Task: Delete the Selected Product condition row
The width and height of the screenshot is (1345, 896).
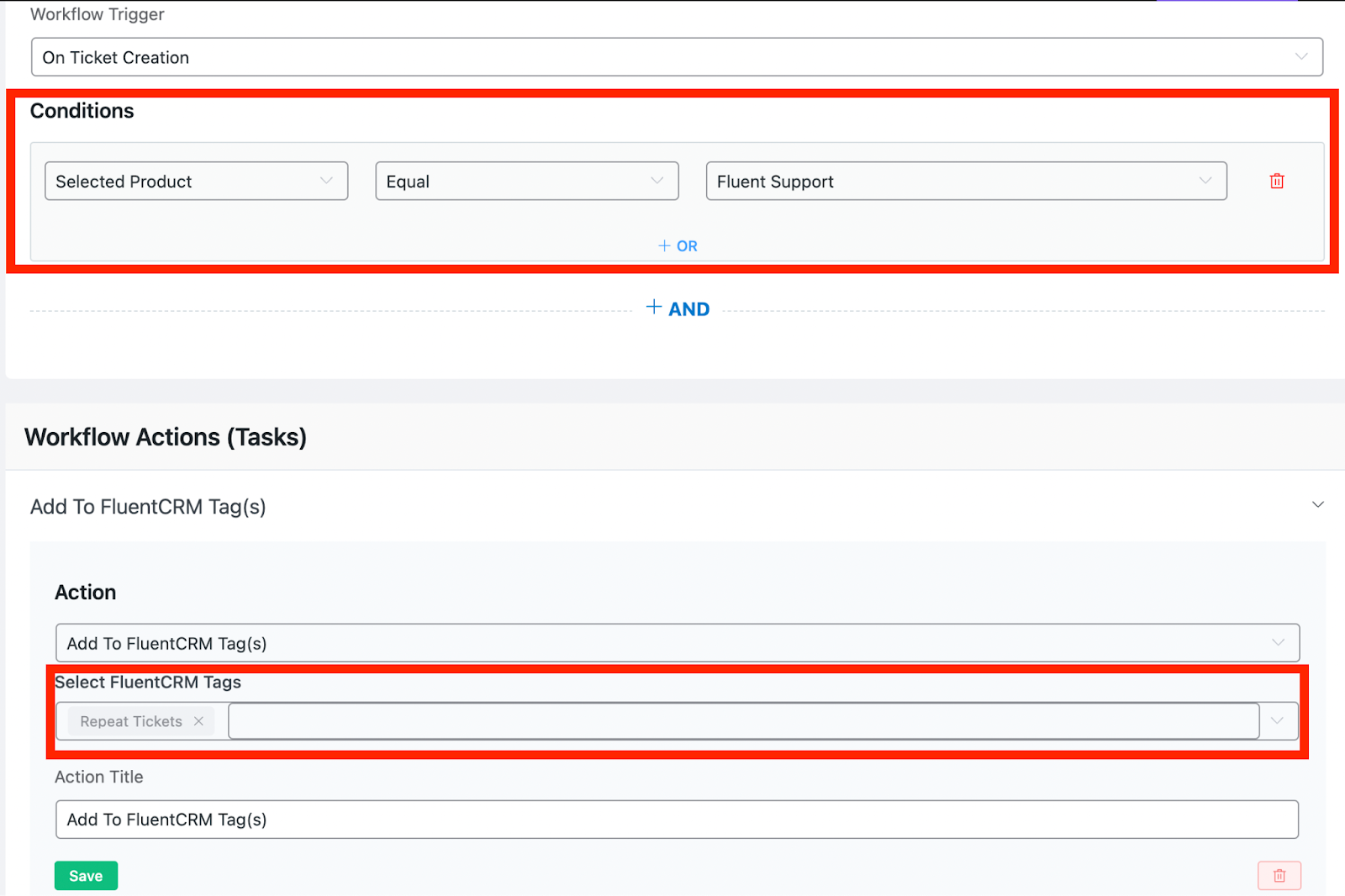Action: tap(1277, 181)
